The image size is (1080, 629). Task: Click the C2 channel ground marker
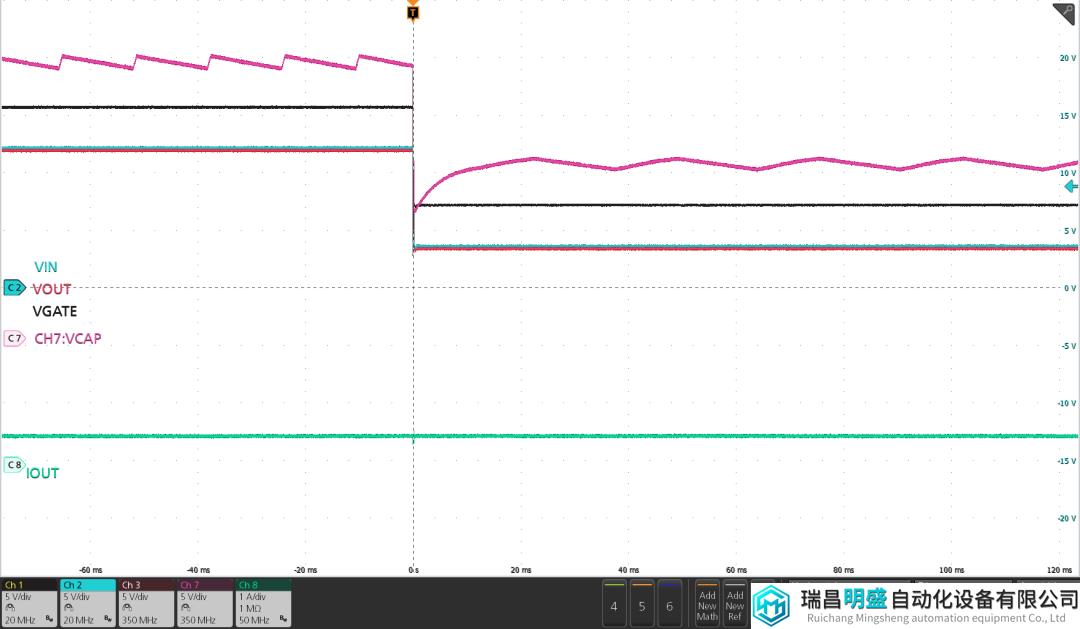(x=14, y=288)
